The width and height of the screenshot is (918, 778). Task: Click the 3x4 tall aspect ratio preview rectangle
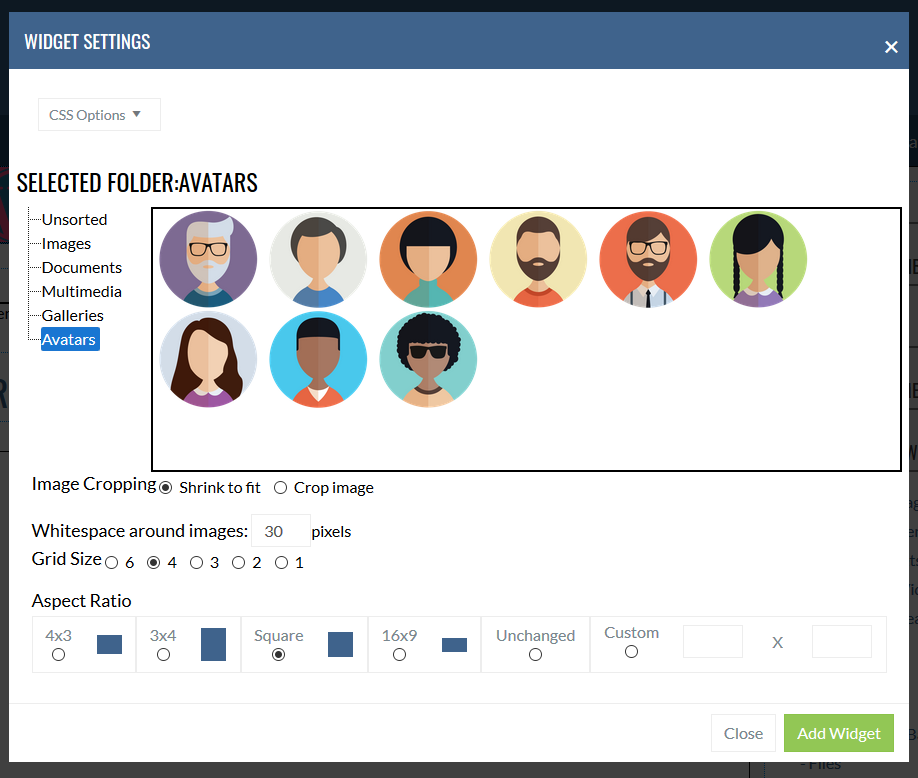click(x=213, y=645)
